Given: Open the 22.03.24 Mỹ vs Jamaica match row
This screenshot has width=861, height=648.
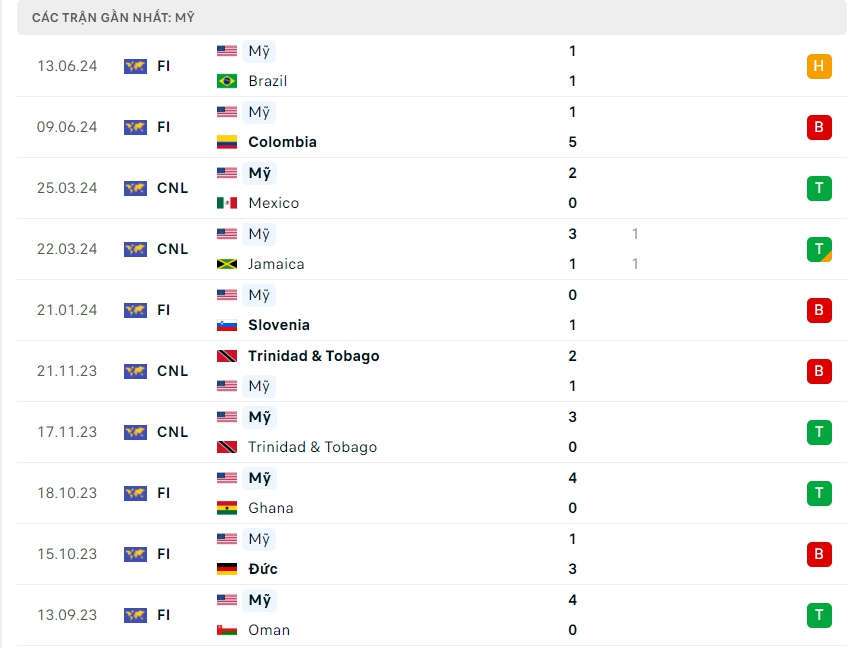Looking at the screenshot, I should (x=430, y=249).
